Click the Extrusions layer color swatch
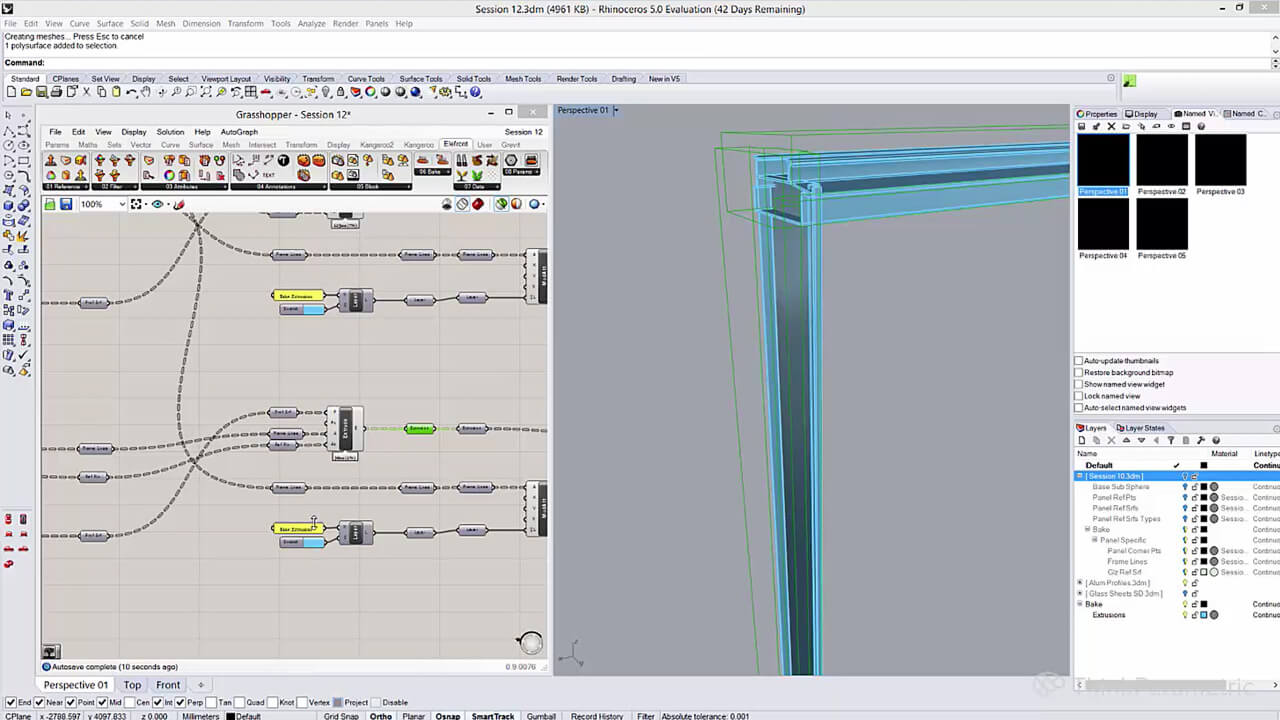The height and width of the screenshot is (720, 1280). 1204,615
